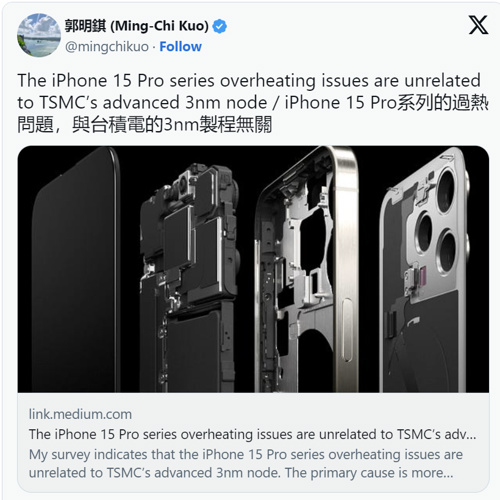Click the 郭明錤 (Ming-Chi Kuo) display name
500x500 pixels.
[137, 26]
